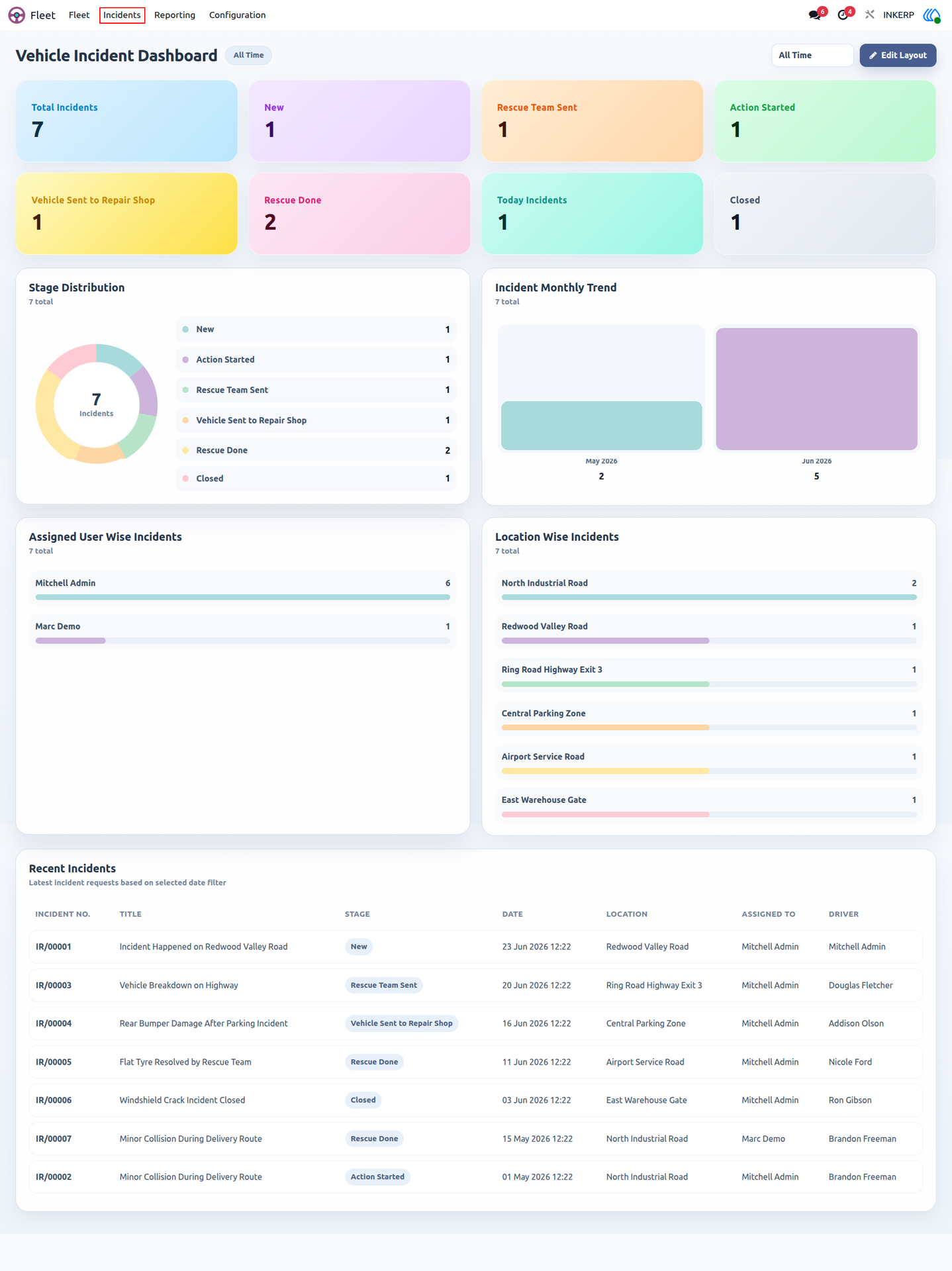Viewport: 952px width, 1271px height.
Task: Click the Rescue Team Sent stage badge
Action: coord(383,985)
